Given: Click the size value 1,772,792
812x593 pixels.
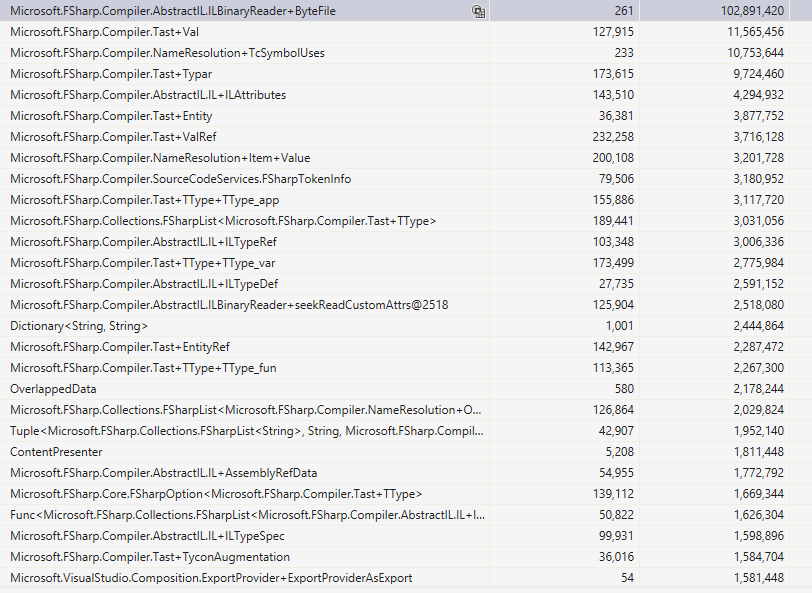Looking at the screenshot, I should [759, 473].
